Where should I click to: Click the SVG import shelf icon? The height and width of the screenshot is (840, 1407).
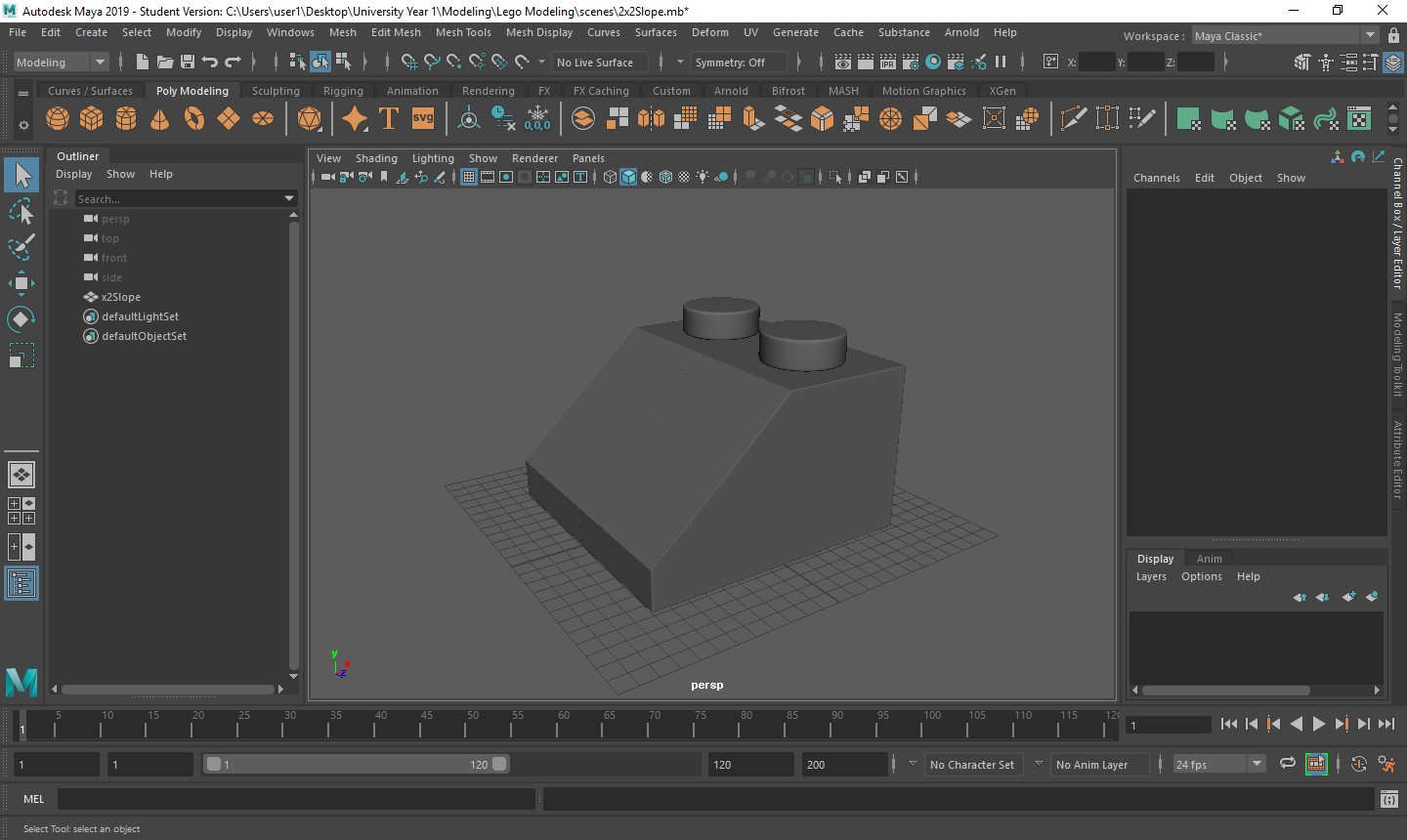(x=423, y=119)
